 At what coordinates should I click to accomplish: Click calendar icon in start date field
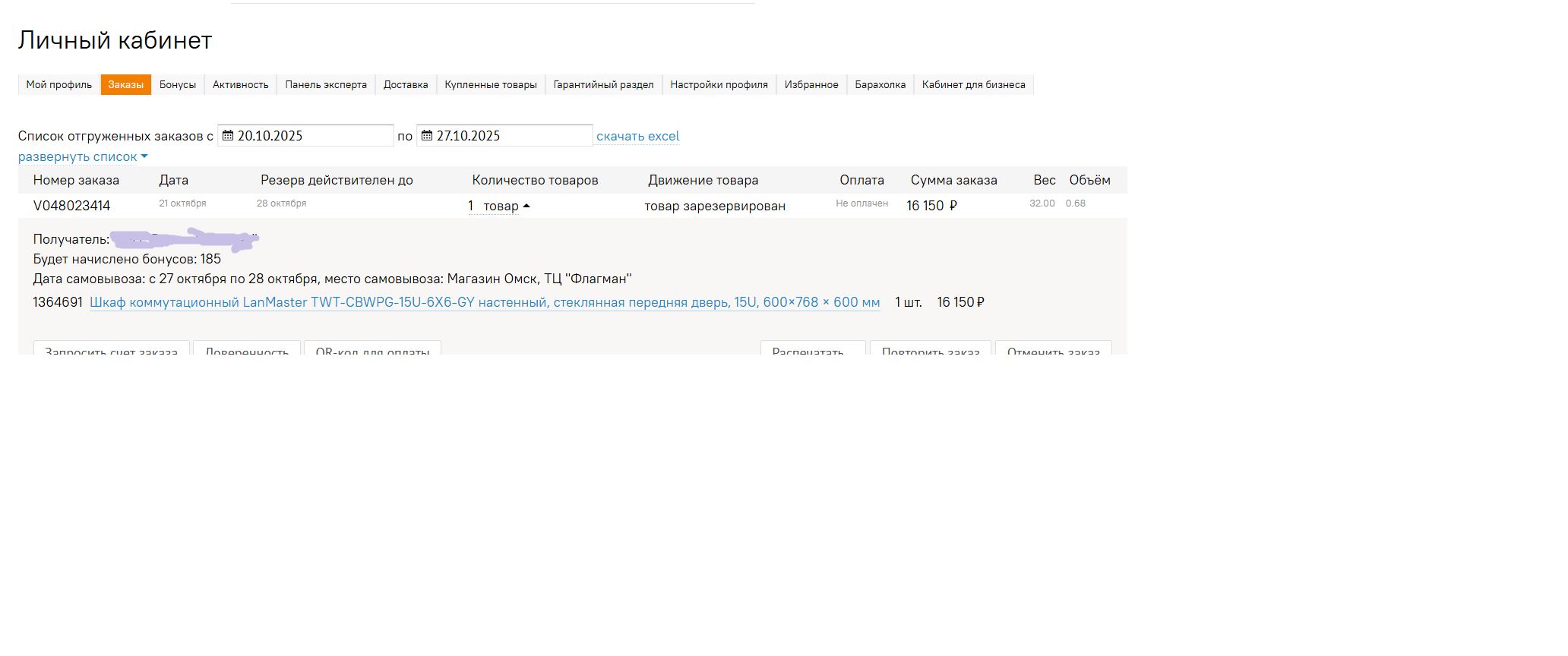(227, 136)
